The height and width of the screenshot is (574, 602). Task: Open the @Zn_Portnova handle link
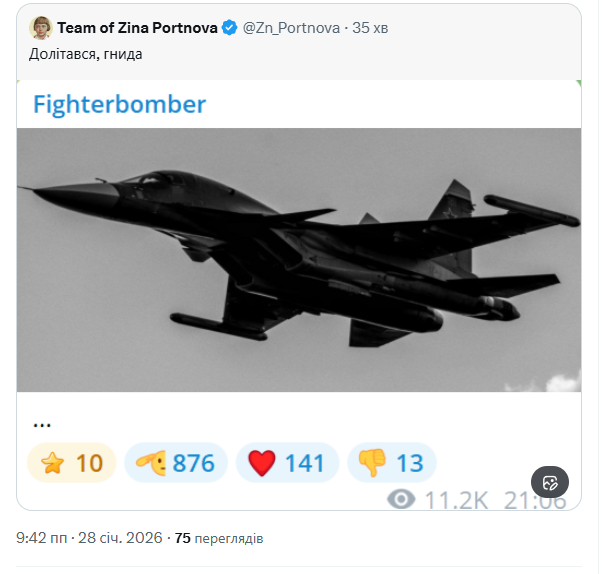pyautogui.click(x=292, y=28)
